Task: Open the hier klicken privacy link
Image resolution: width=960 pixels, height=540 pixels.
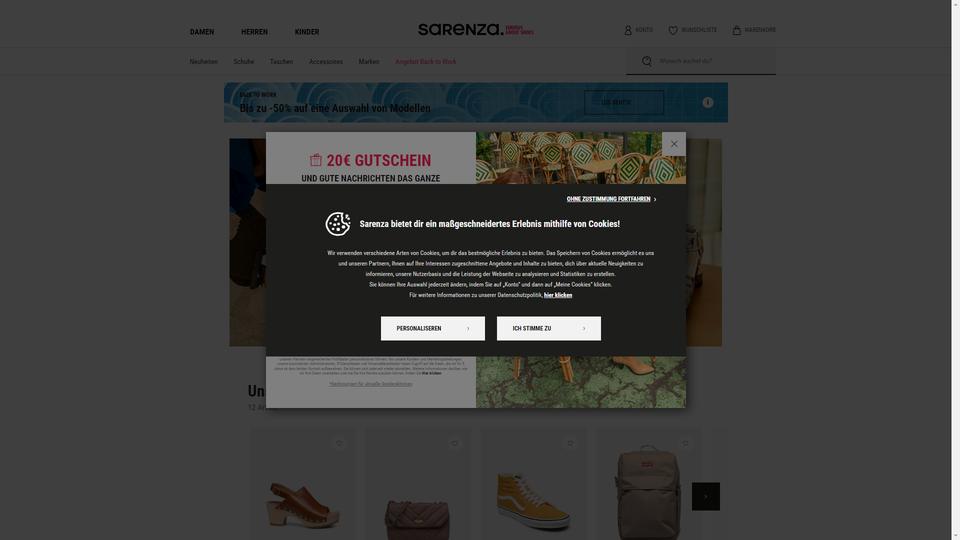Action: (x=558, y=295)
